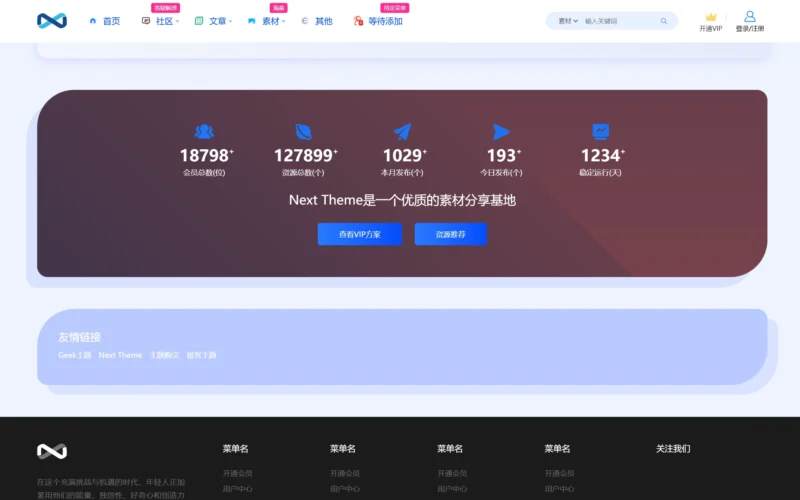Click the search magnifier icon
This screenshot has height=500, width=800.
click(x=664, y=21)
